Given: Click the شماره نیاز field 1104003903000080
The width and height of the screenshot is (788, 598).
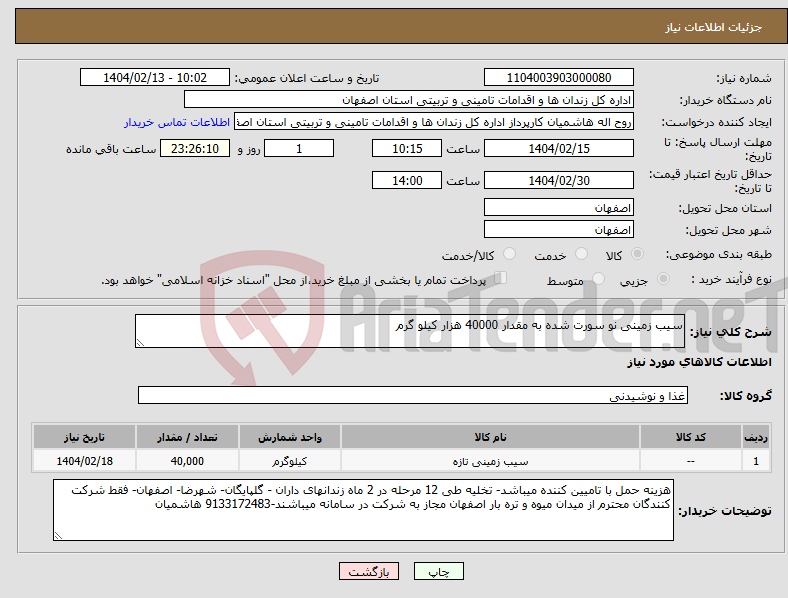Looking at the screenshot, I should pyautogui.click(x=559, y=77).
